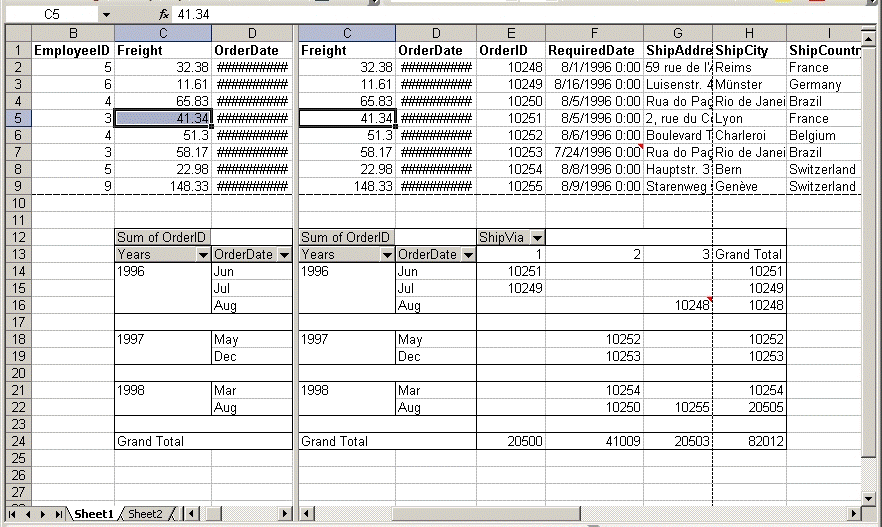
Task: Switch to the Sheet2 tab
Action: tap(145, 514)
